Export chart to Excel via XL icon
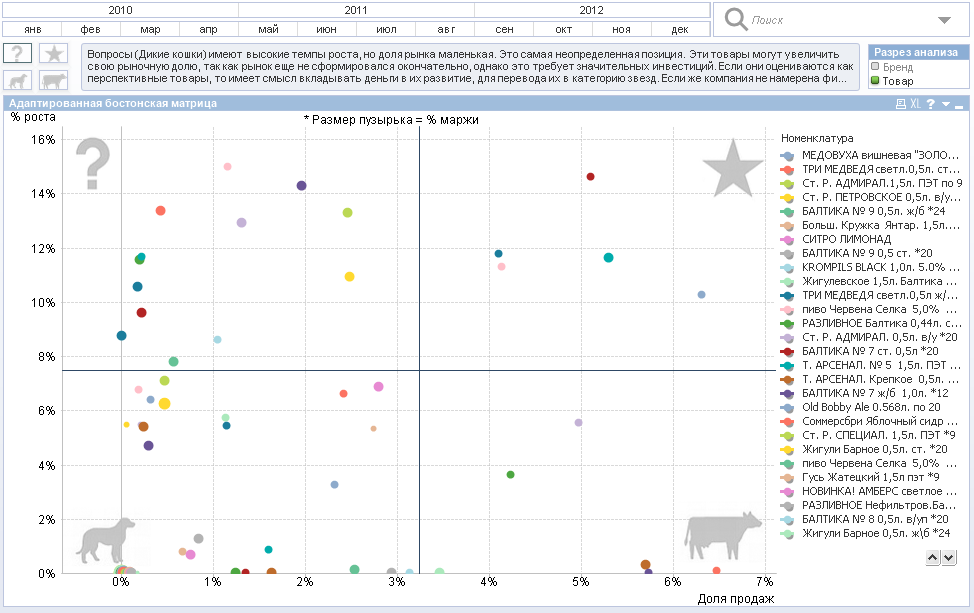Viewport: 974px width, 613px height. point(915,104)
